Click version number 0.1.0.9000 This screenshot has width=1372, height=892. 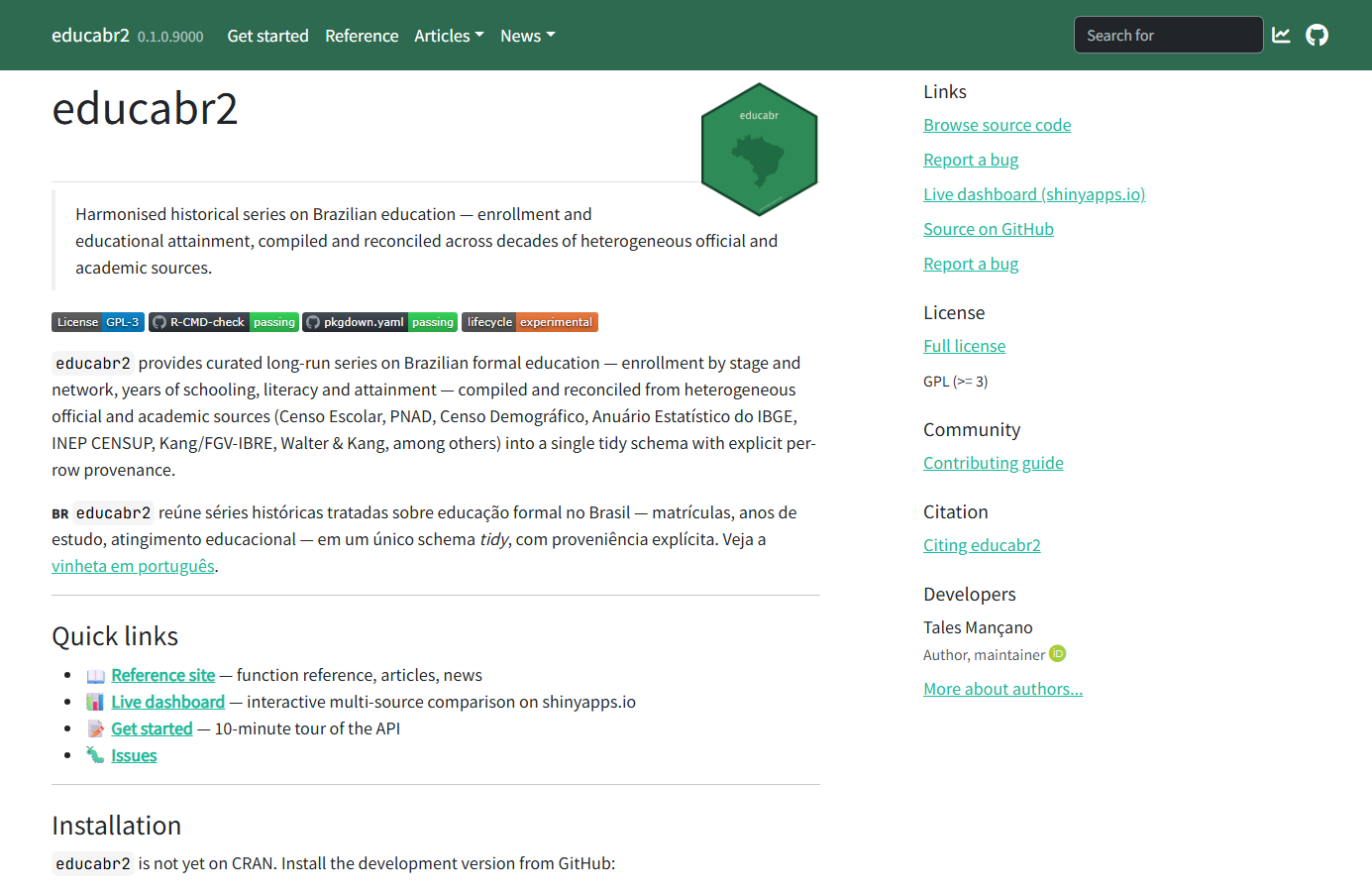click(x=170, y=37)
